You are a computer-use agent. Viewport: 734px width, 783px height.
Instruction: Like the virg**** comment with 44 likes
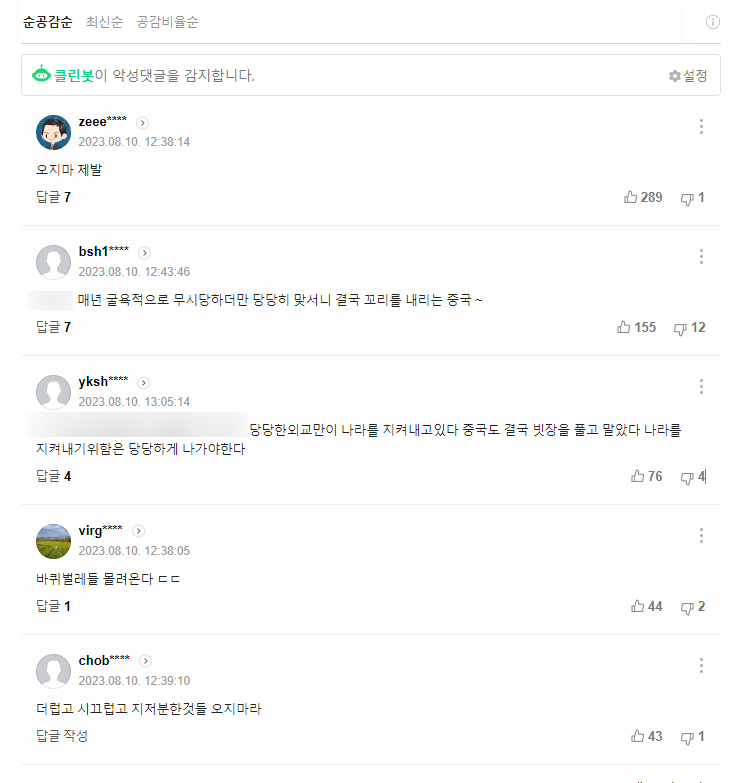point(647,606)
